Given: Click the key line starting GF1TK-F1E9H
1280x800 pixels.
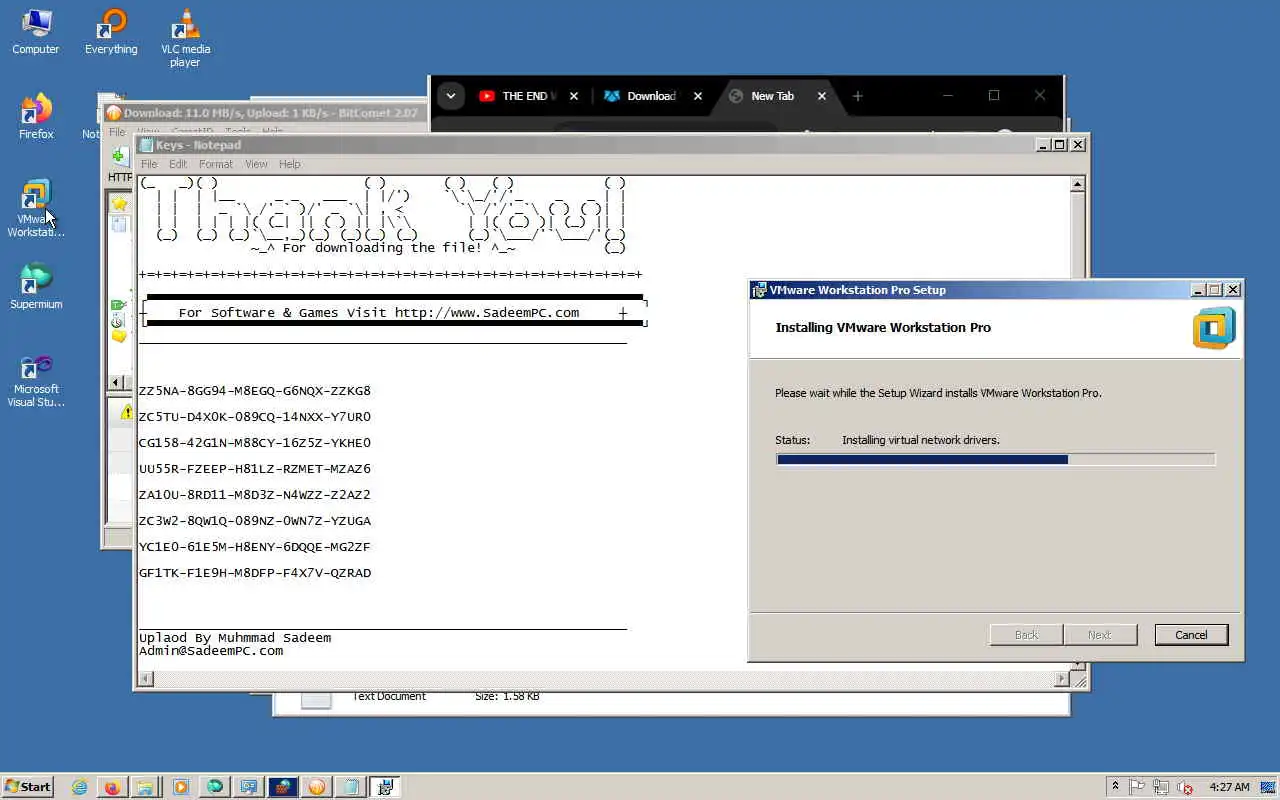Looking at the screenshot, I should pyautogui.click(x=255, y=573).
